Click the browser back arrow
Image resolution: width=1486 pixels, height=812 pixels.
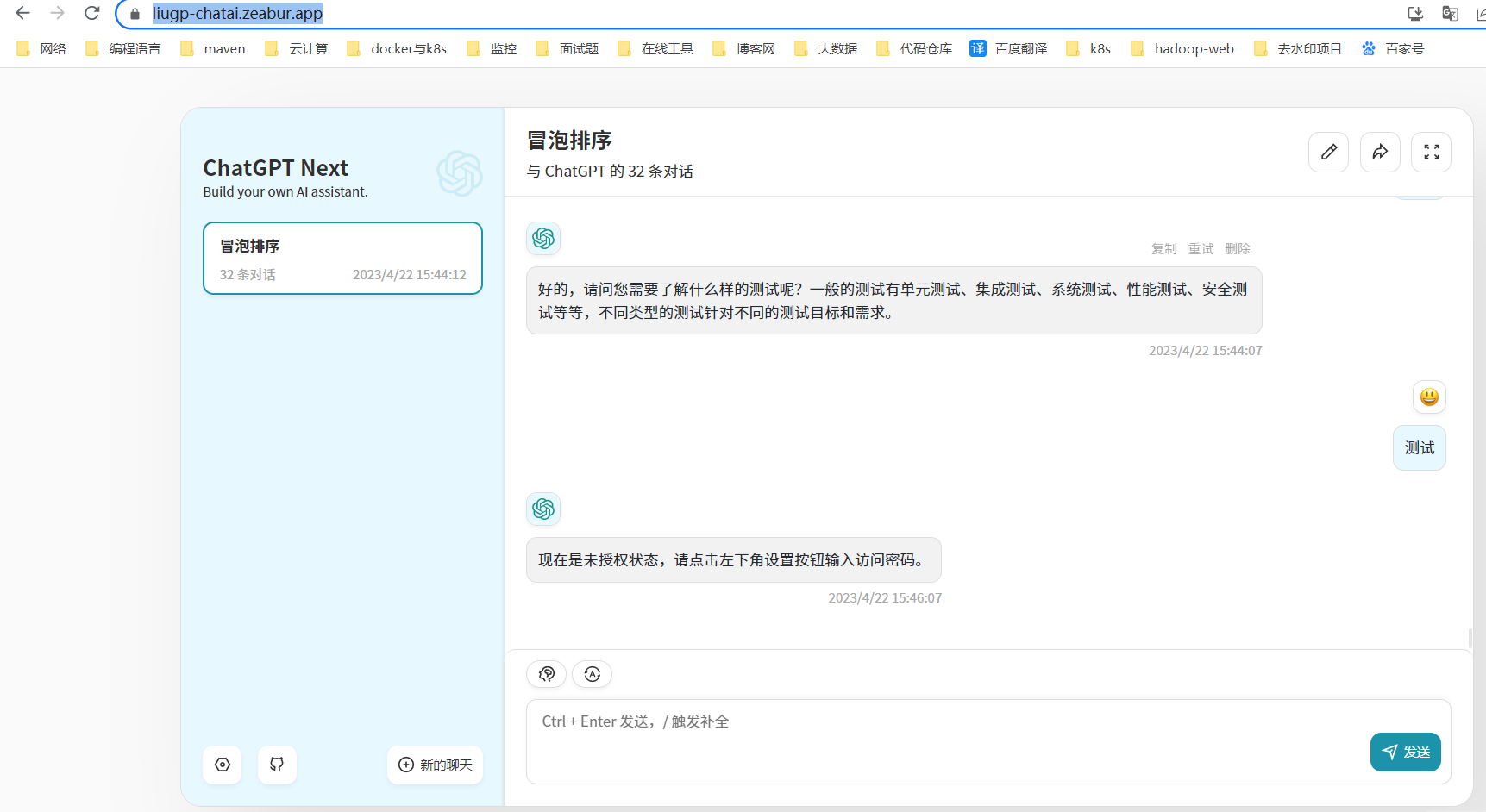coord(23,13)
